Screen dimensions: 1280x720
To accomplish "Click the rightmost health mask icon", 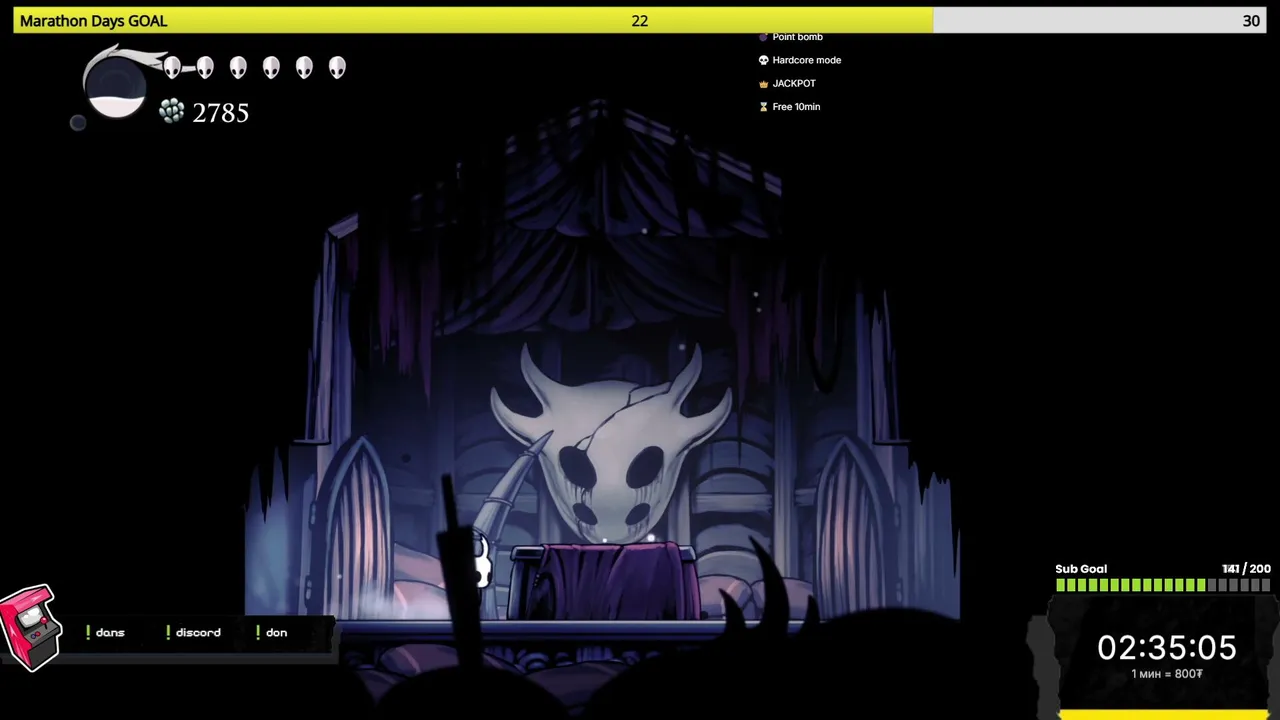I will point(337,68).
